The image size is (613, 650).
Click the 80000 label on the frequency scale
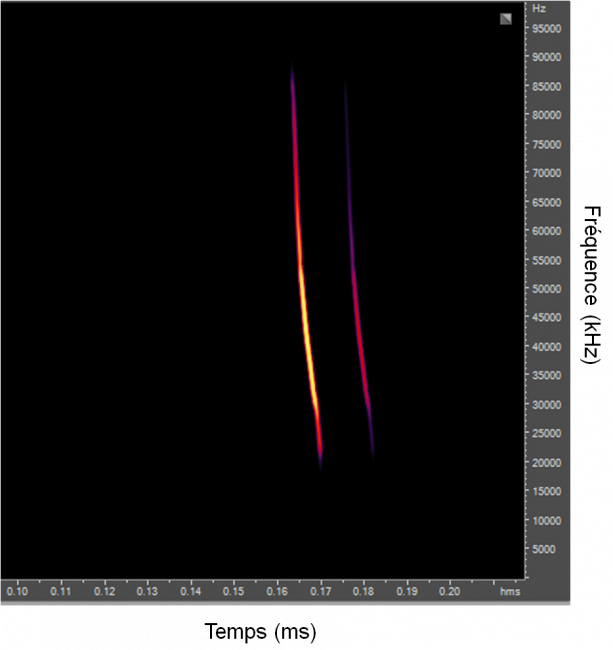(x=544, y=115)
